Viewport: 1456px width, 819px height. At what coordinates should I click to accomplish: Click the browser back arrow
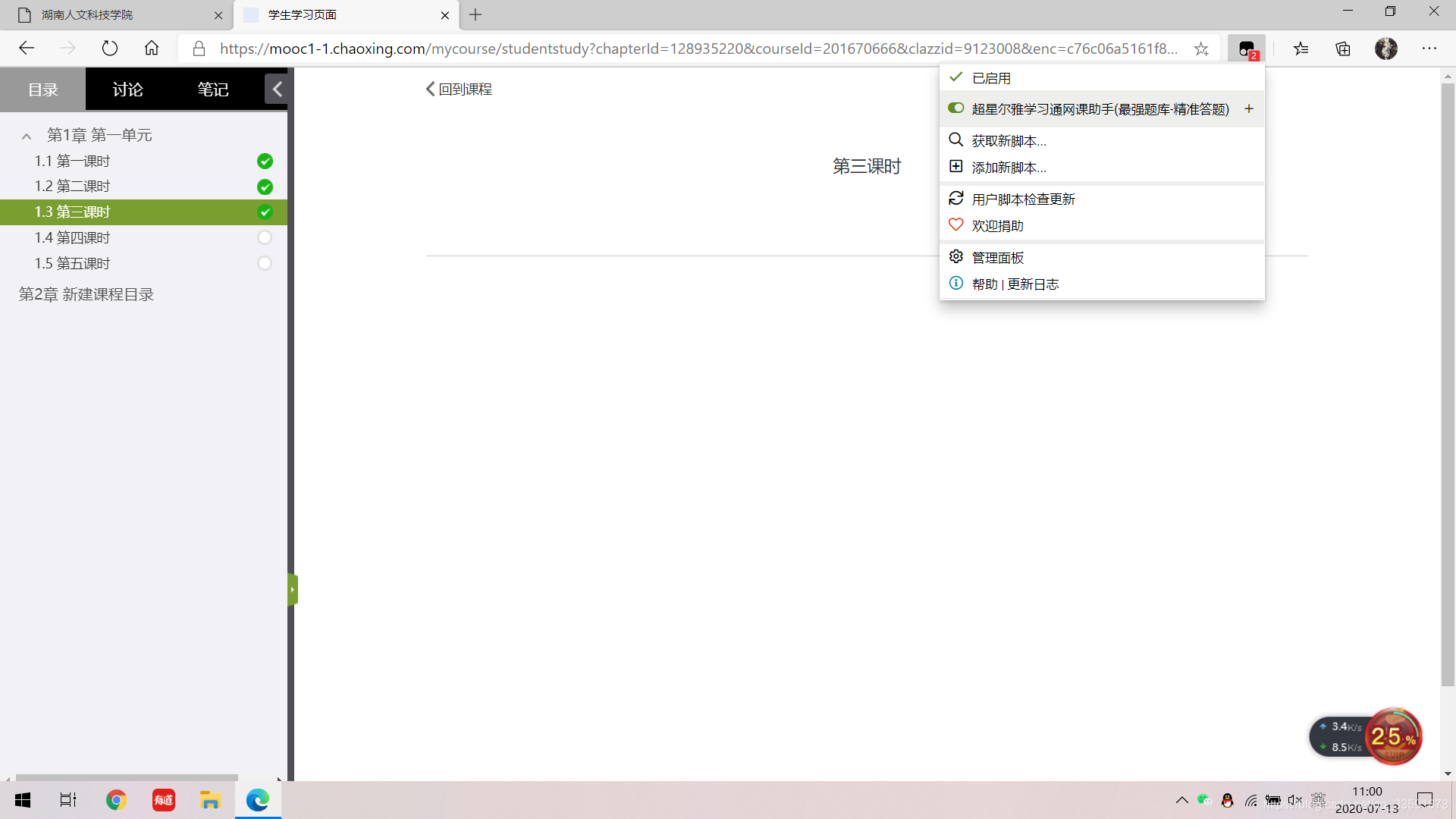[27, 49]
